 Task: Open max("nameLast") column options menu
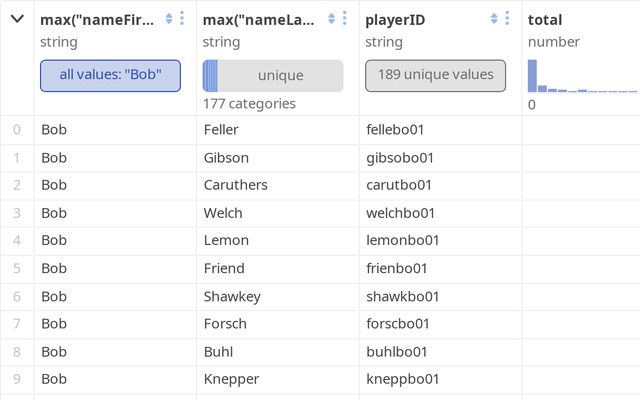pos(344,19)
